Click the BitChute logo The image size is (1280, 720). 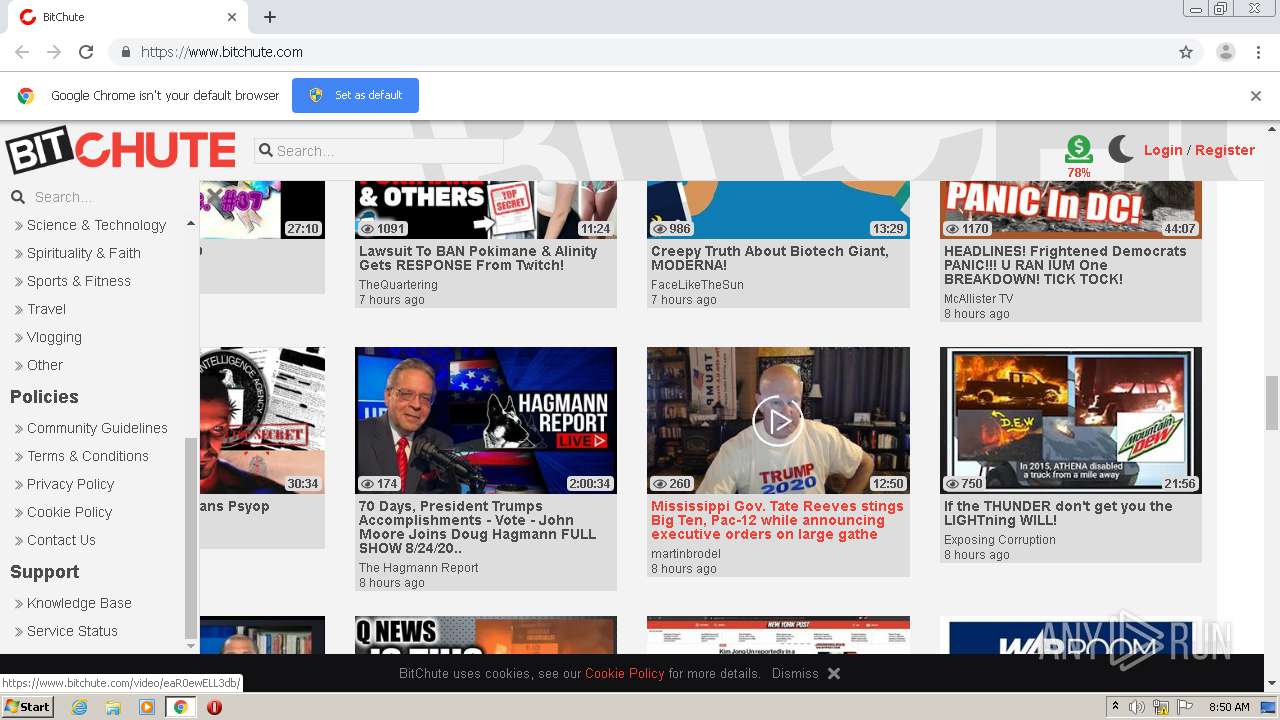click(121, 151)
